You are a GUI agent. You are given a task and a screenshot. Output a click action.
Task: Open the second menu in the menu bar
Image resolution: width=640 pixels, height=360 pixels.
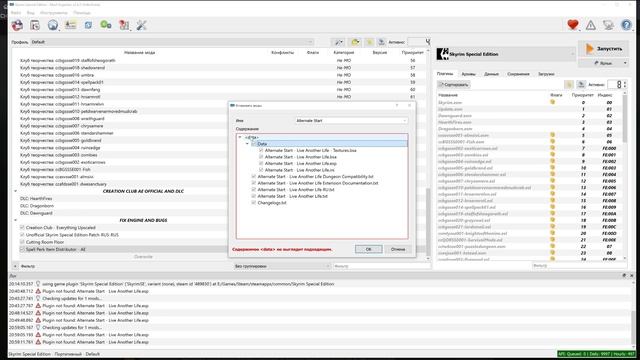31,13
